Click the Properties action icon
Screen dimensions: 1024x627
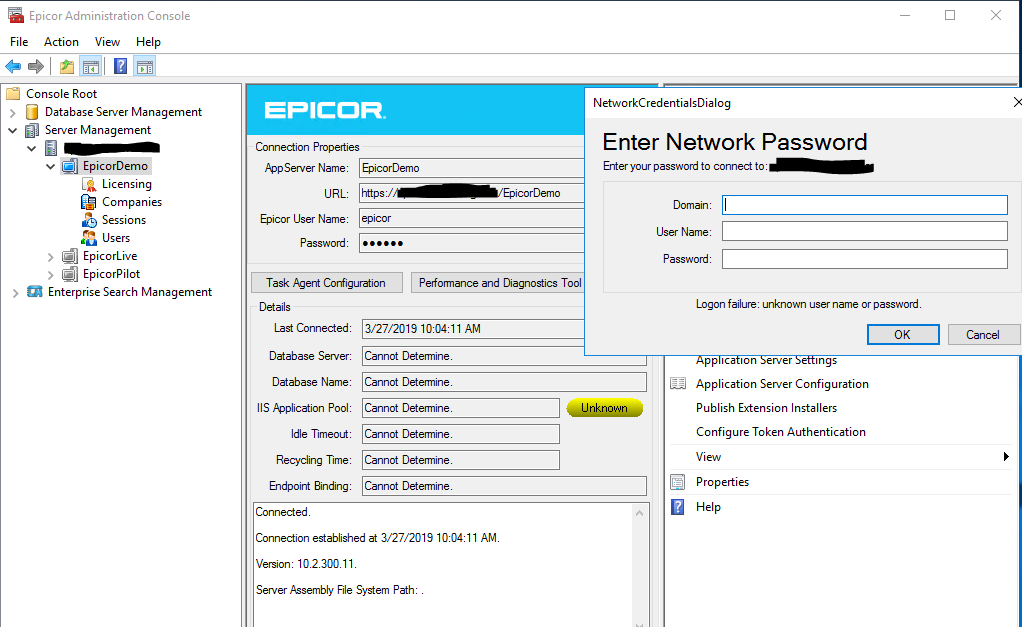pos(678,482)
